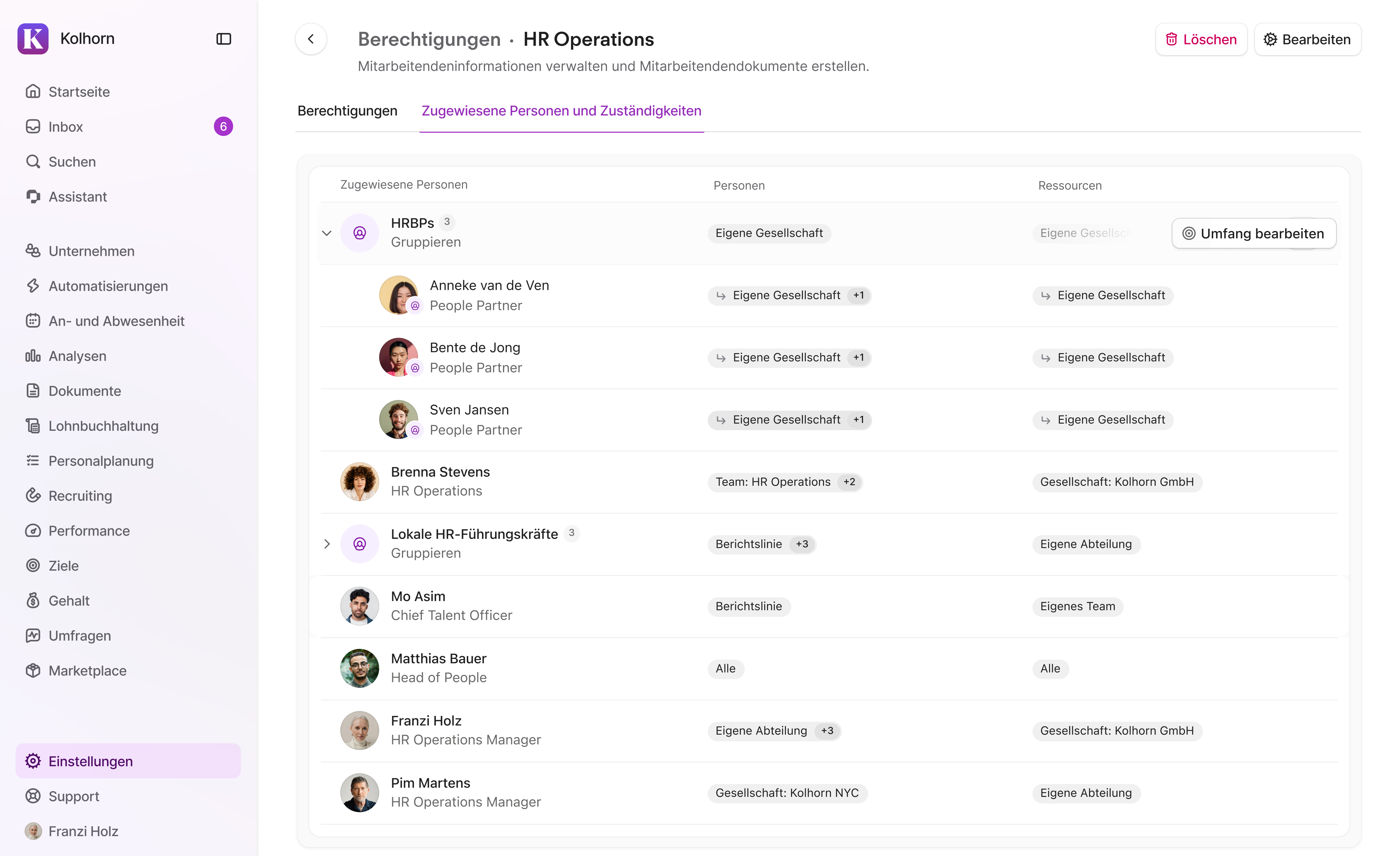Image resolution: width=1400 pixels, height=856 pixels.
Task: Open Franzi Holz profile at sidebar bottom
Action: (82, 831)
